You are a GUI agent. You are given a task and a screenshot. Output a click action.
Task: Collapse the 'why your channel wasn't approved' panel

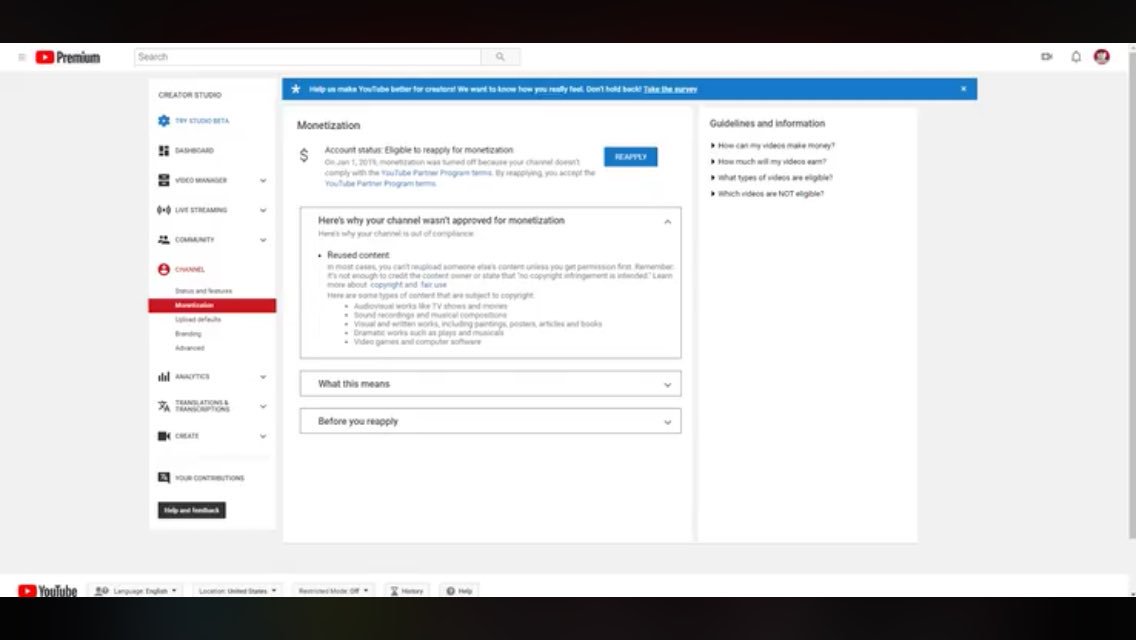(x=667, y=222)
